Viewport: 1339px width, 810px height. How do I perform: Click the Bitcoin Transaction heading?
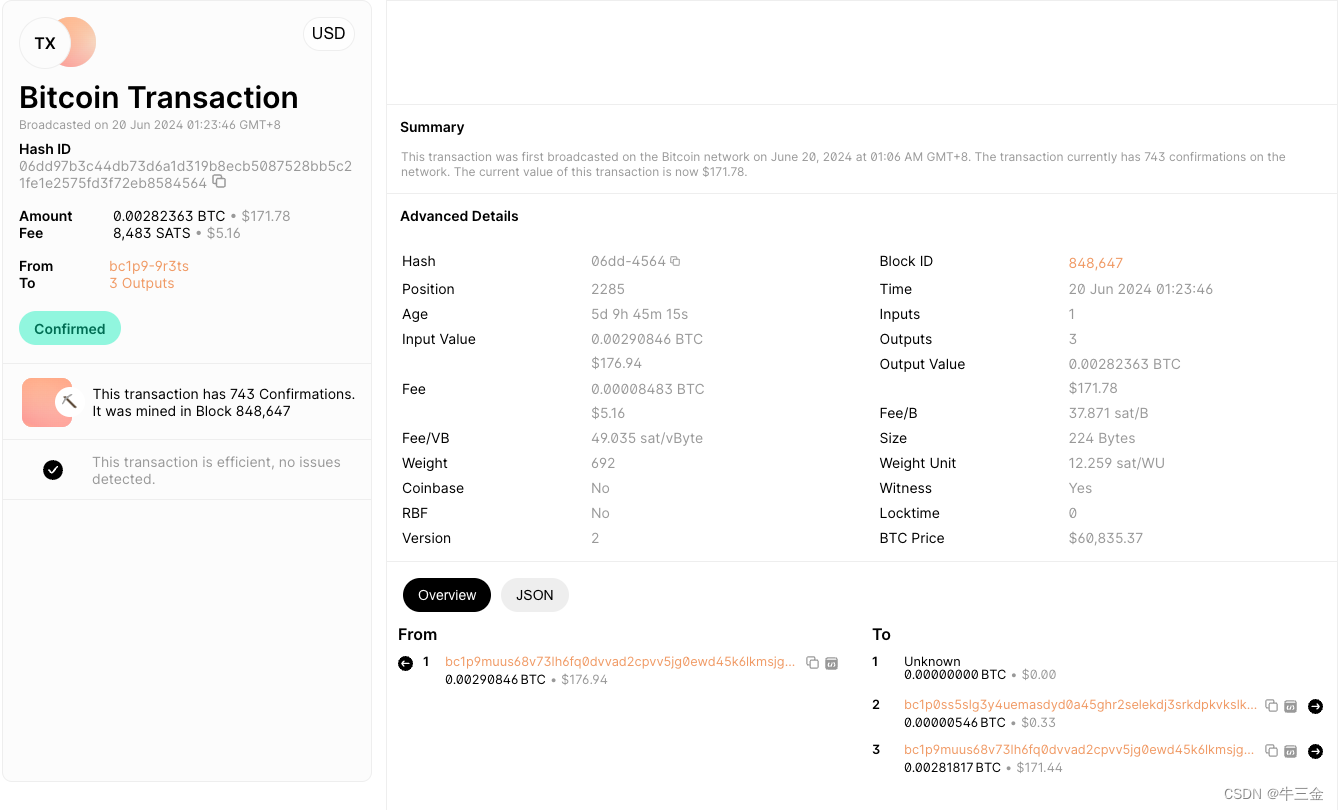pos(159,97)
